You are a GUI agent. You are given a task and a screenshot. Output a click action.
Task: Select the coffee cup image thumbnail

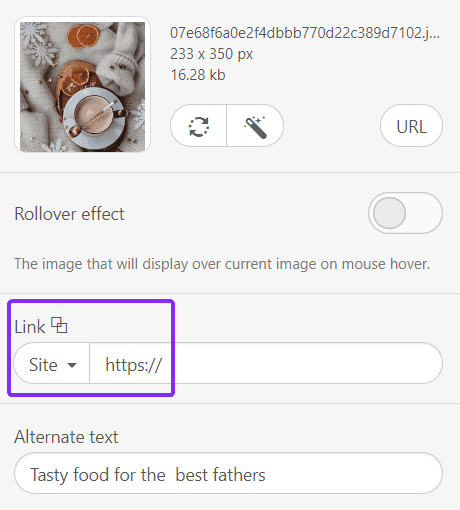82,86
